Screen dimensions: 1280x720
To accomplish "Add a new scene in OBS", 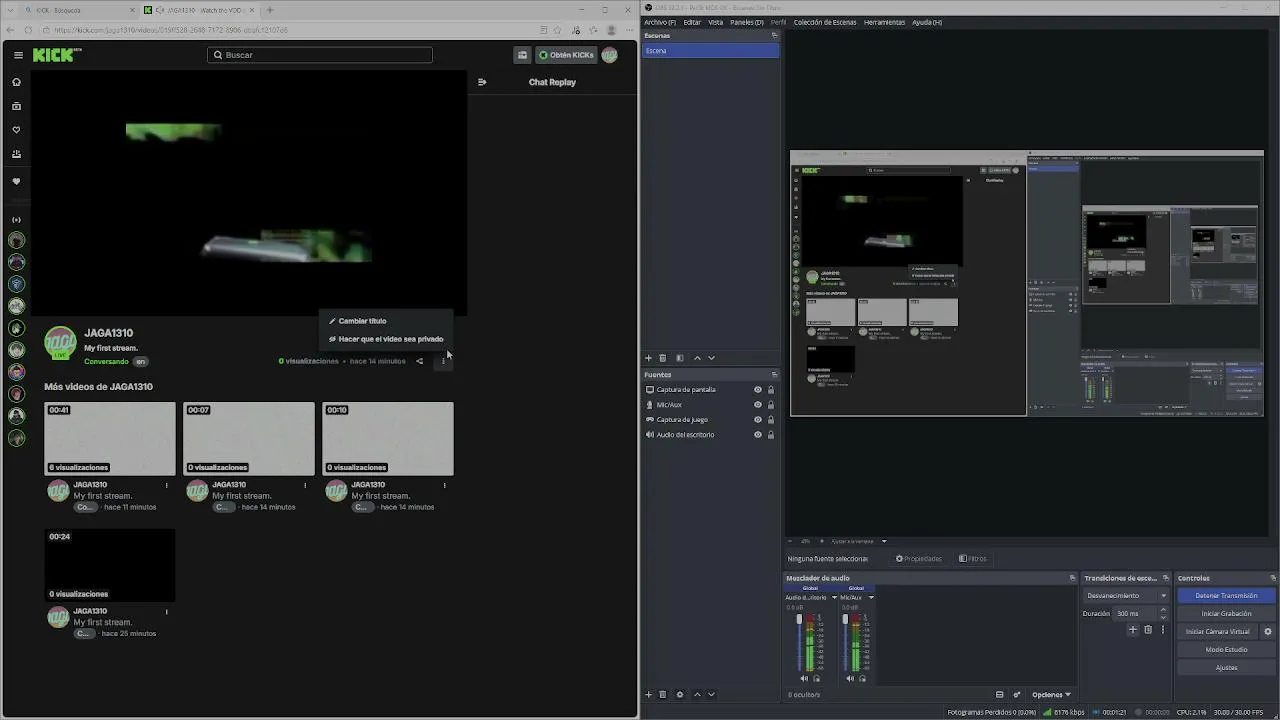I will point(648,358).
